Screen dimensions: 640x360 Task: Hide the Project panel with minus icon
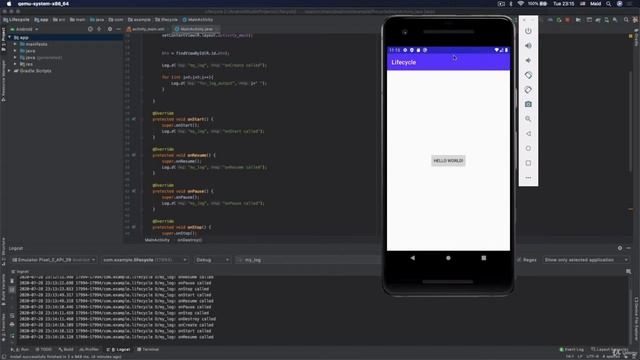(118, 29)
